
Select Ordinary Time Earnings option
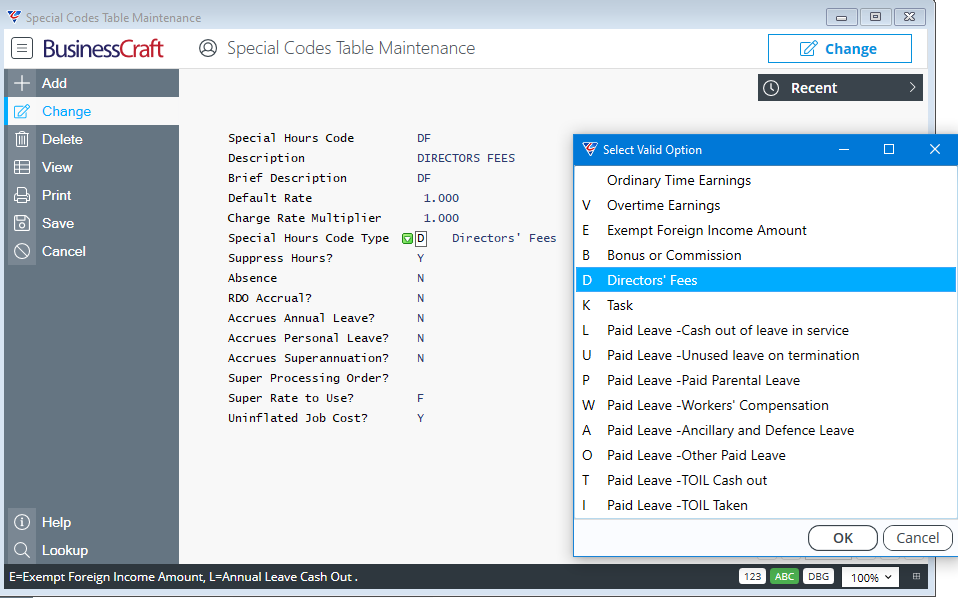pos(766,180)
